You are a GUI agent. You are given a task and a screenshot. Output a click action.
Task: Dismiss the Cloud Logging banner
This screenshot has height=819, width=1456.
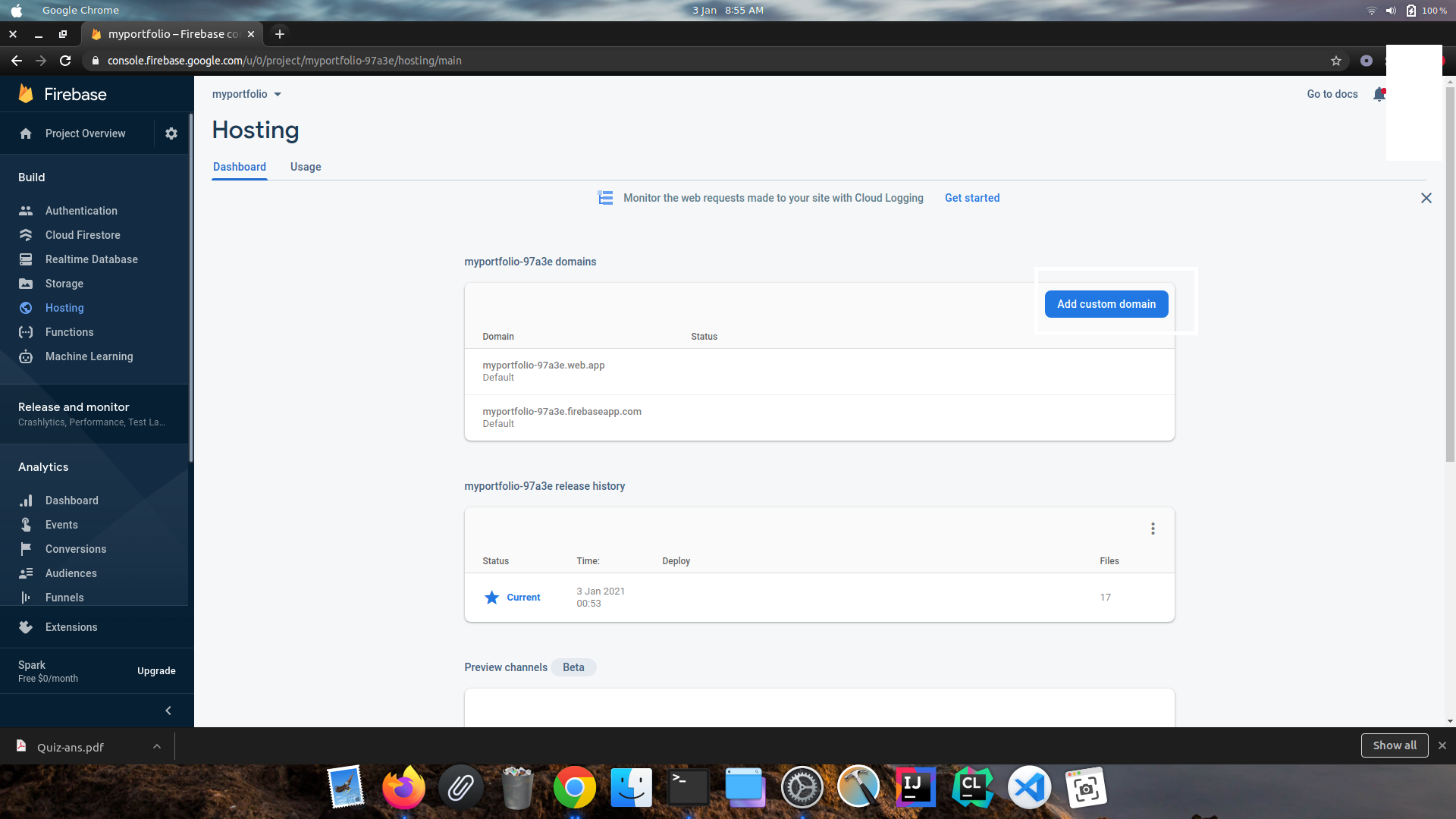[x=1426, y=198]
